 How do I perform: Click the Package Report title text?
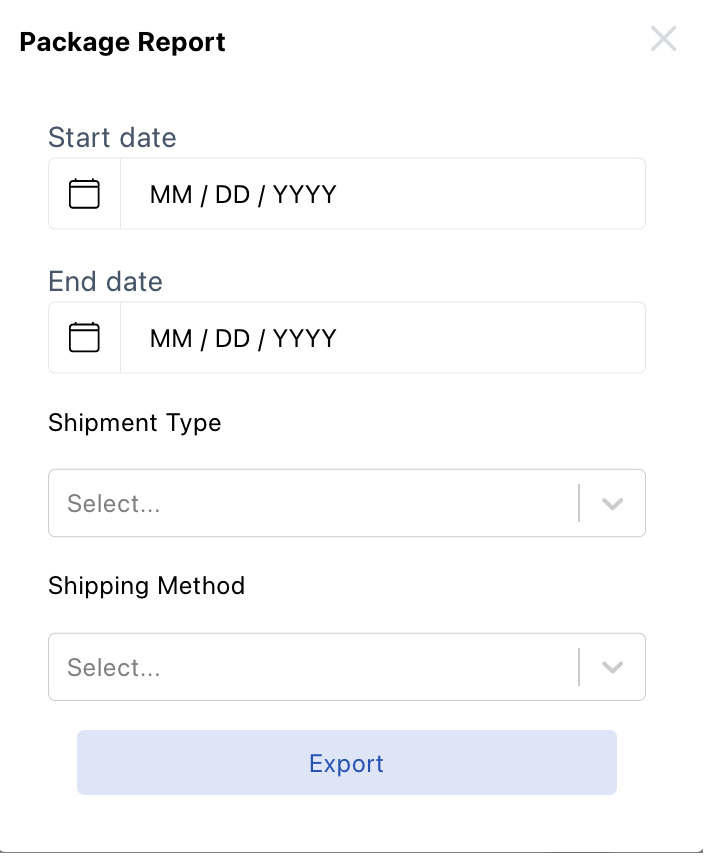coord(122,42)
